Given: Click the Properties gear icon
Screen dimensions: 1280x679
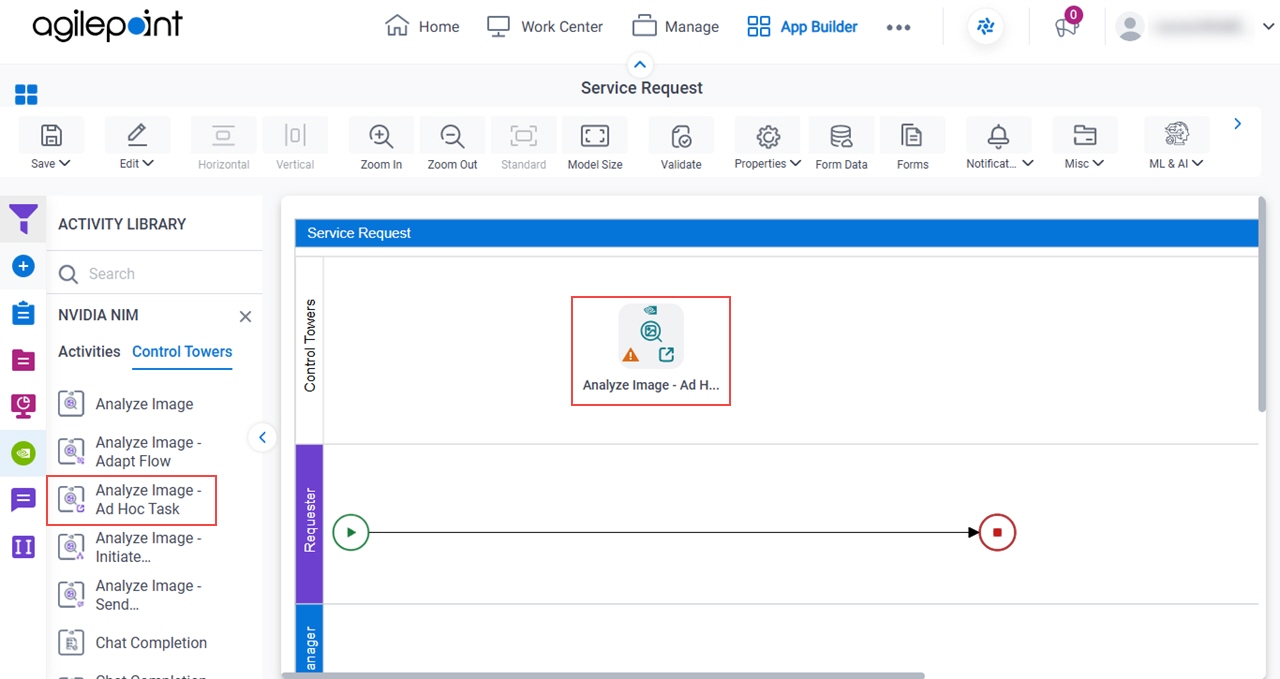Looking at the screenshot, I should pos(768,136).
